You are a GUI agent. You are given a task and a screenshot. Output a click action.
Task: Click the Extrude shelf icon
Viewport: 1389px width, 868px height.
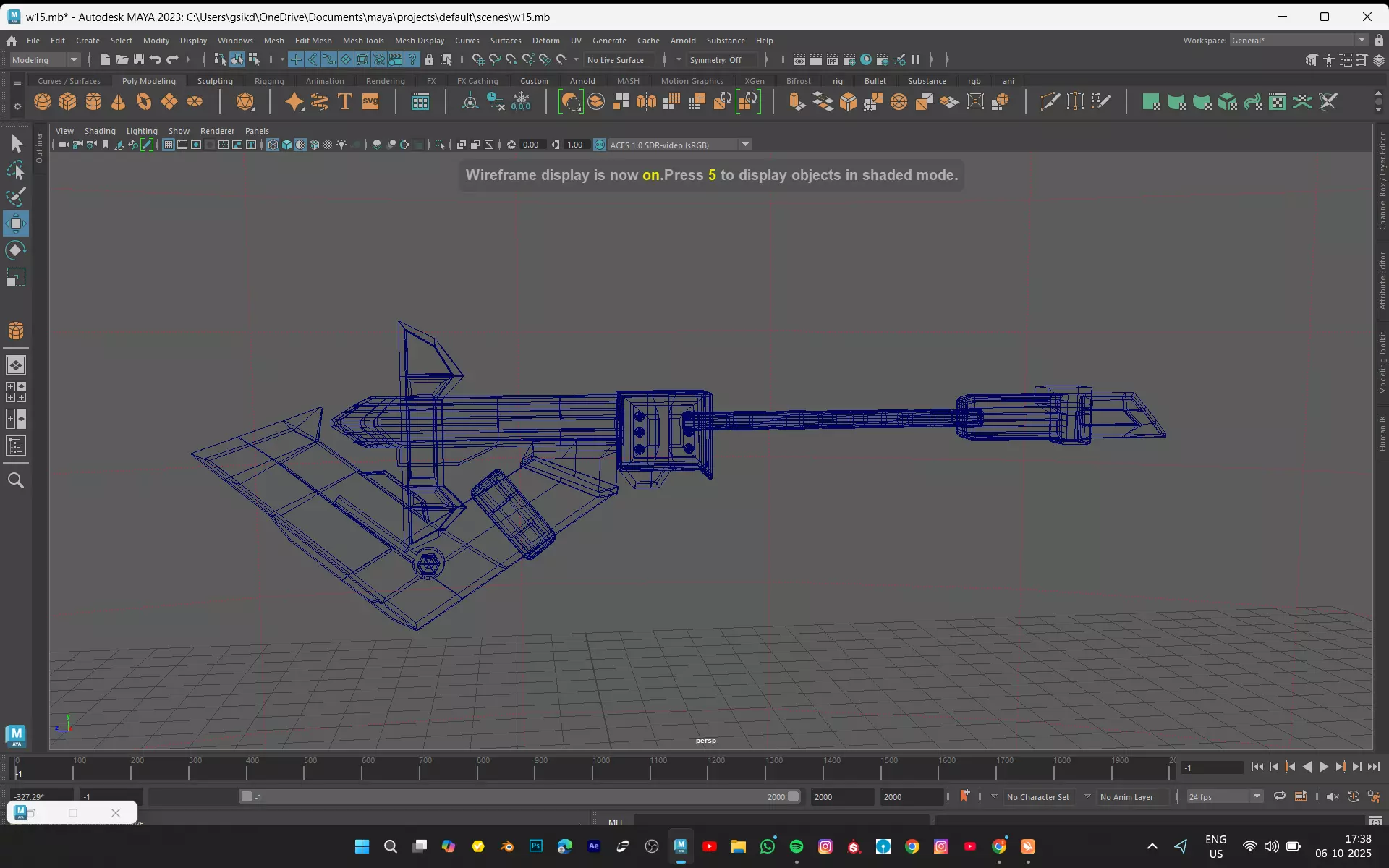point(797,102)
